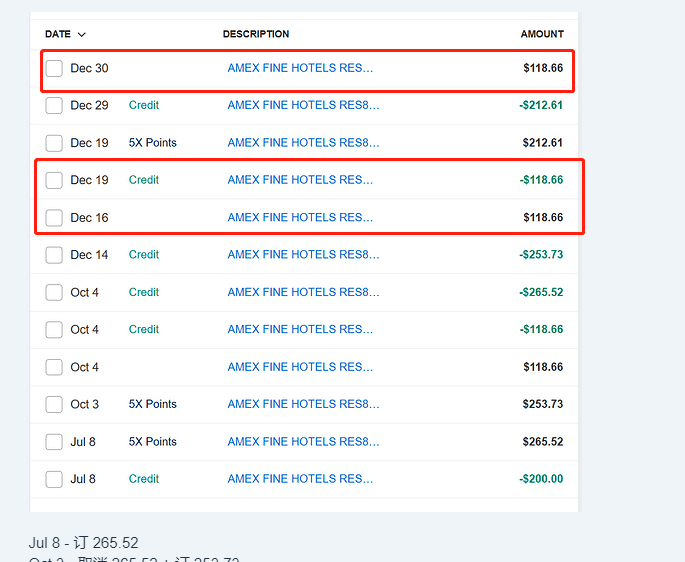
Task: Open the Dec 16 transaction description link
Action: tap(300, 218)
